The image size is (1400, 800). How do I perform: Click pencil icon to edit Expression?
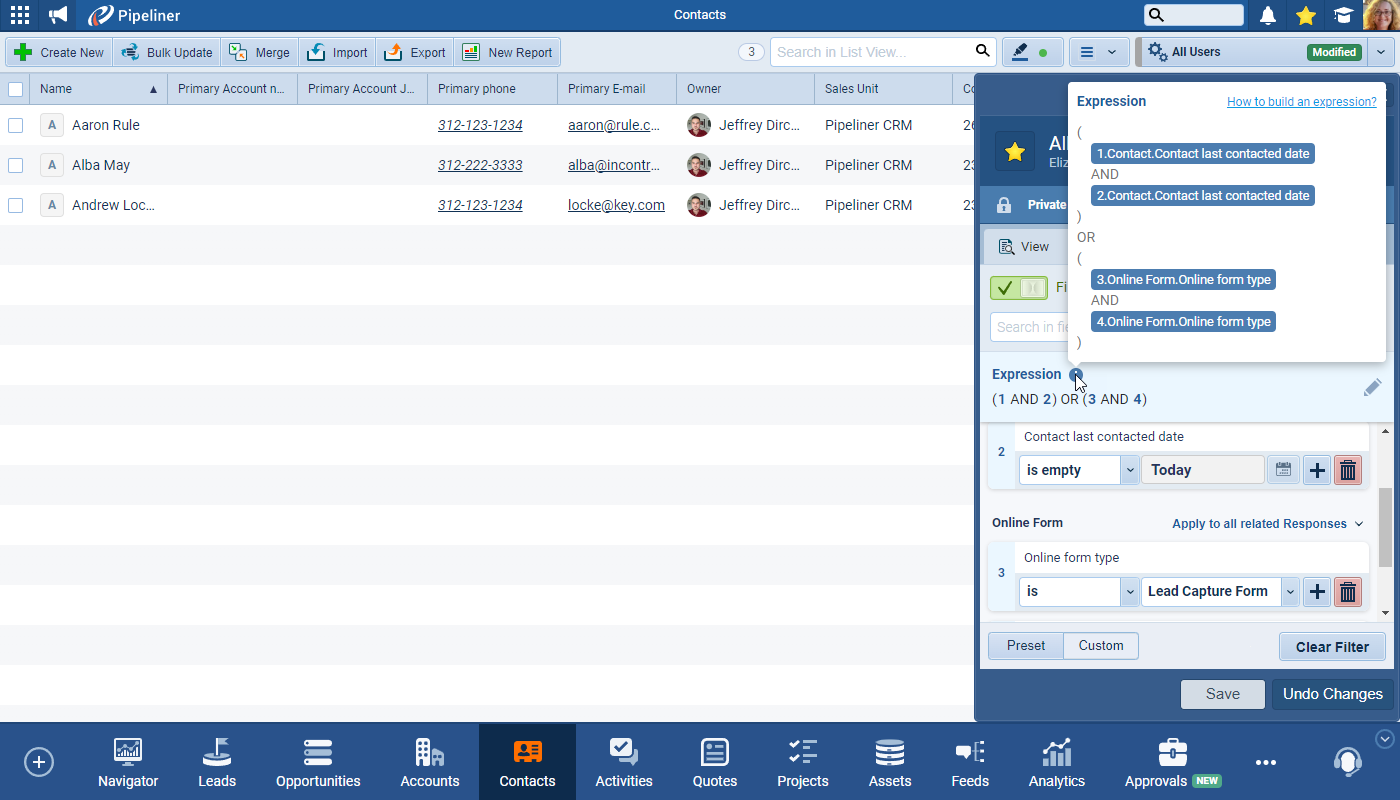(1372, 387)
